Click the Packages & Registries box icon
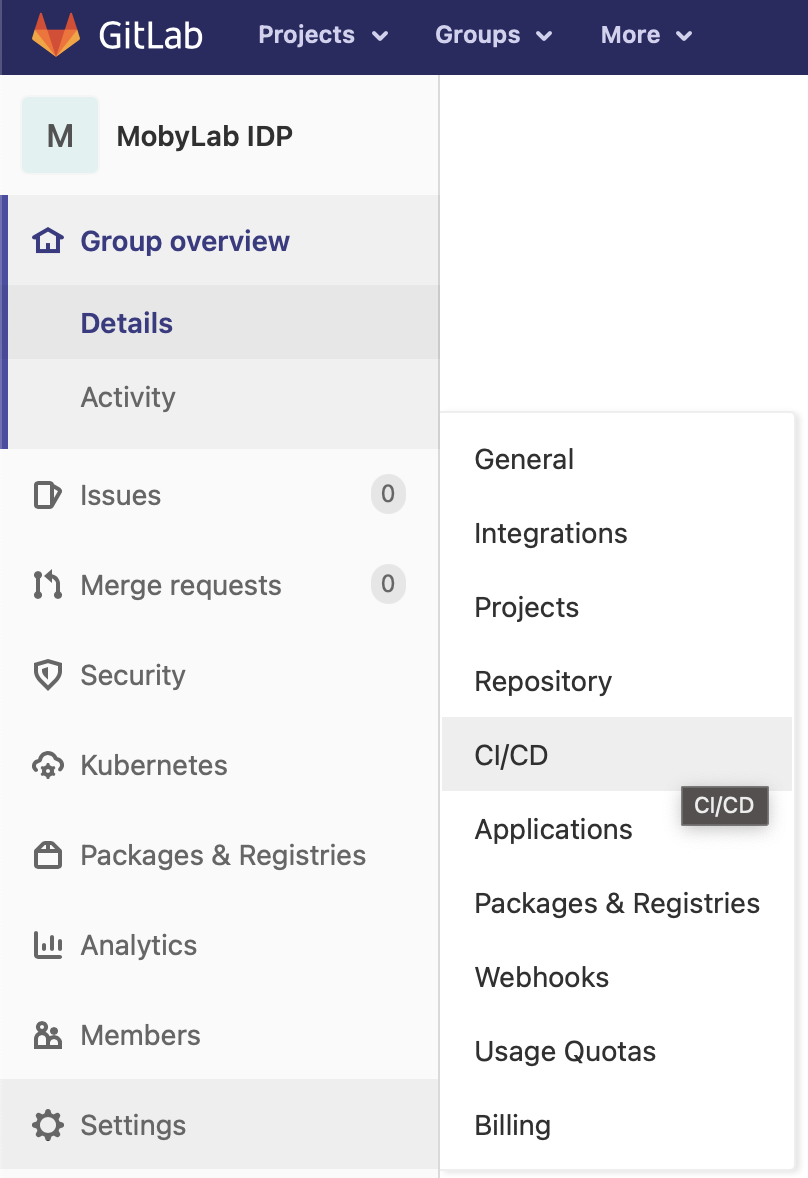 (x=47, y=855)
